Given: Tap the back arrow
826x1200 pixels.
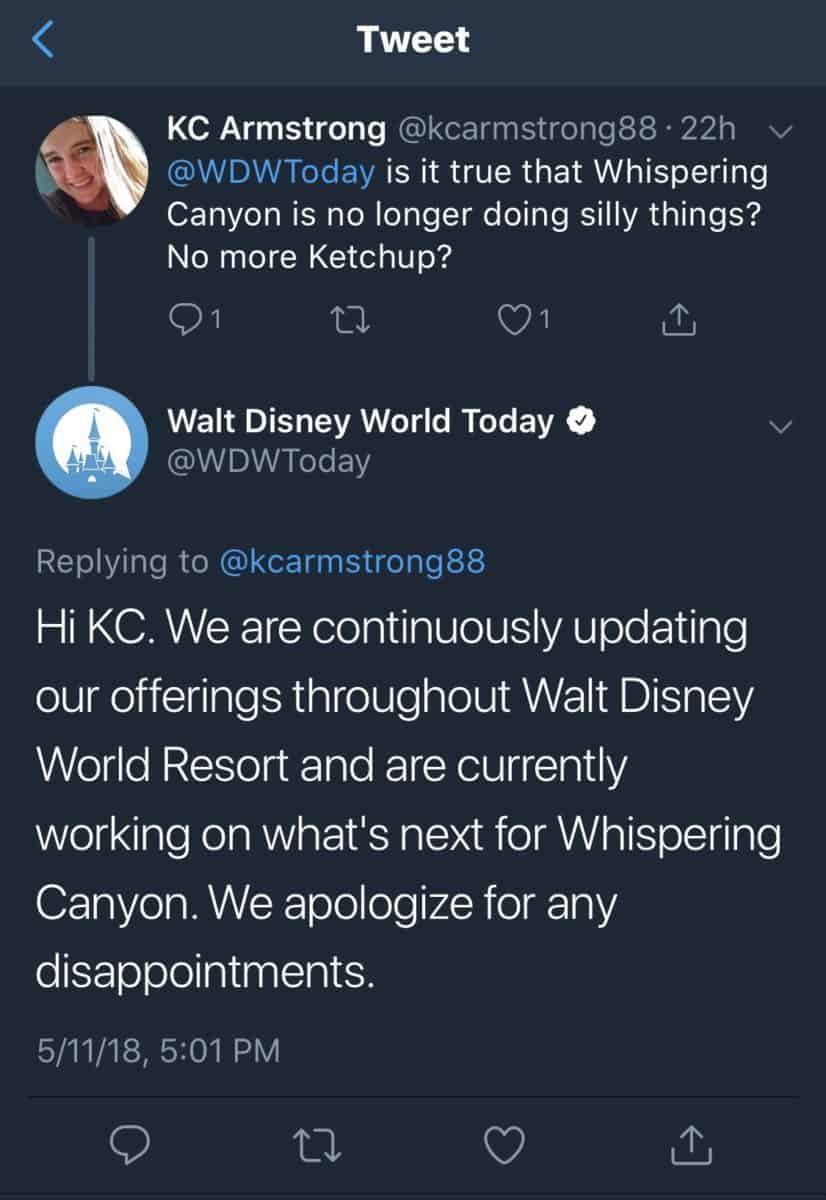Looking at the screenshot, I should tap(42, 40).
